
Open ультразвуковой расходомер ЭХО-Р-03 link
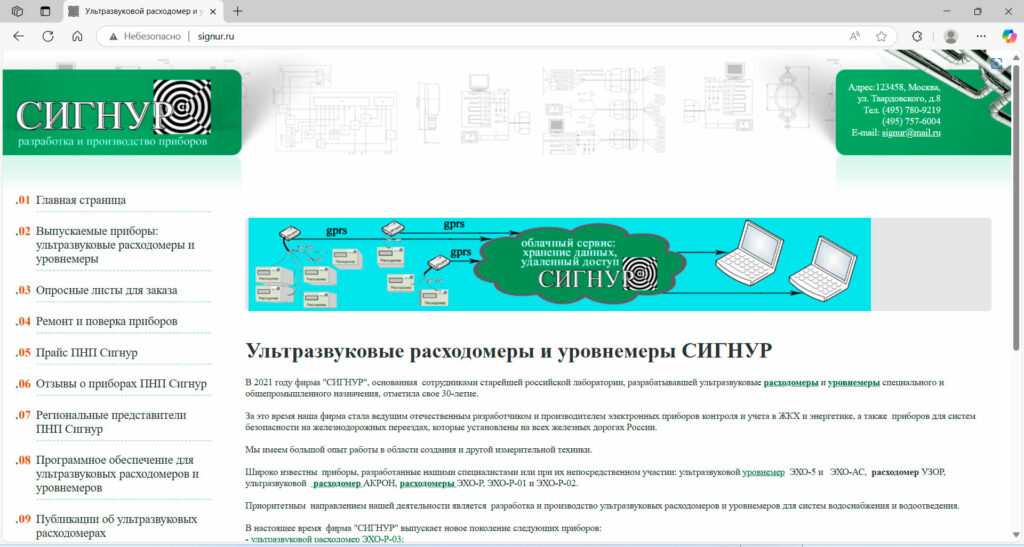pos(327,539)
